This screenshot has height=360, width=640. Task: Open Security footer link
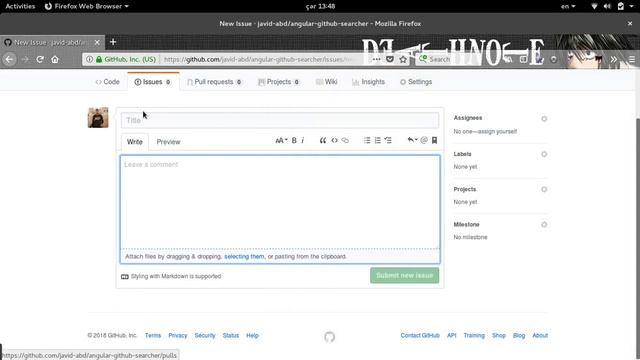[x=205, y=336]
